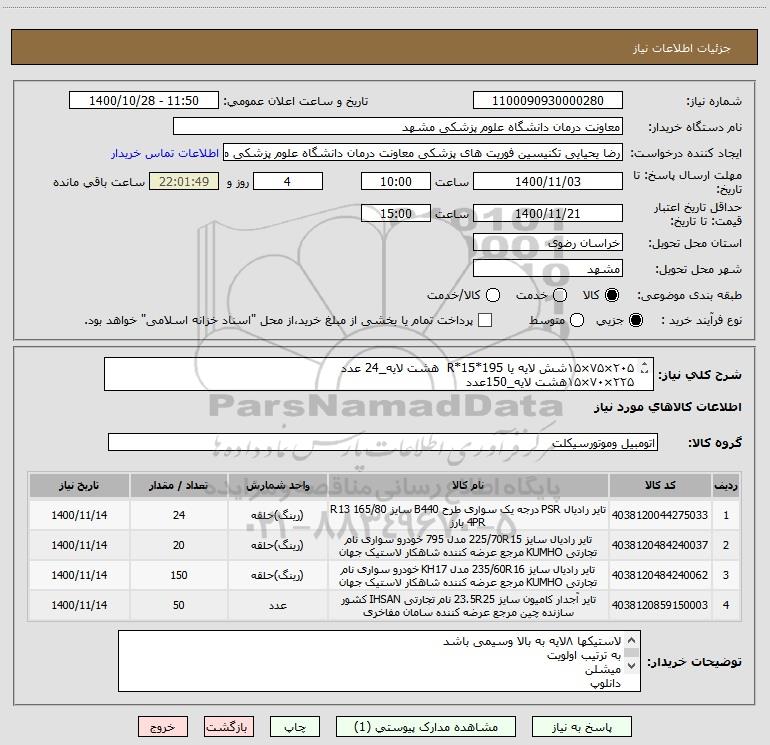Screen dimensions: 770x745
Task: Click the ایجاد کننده درخواست field
Action: click(x=423, y=153)
